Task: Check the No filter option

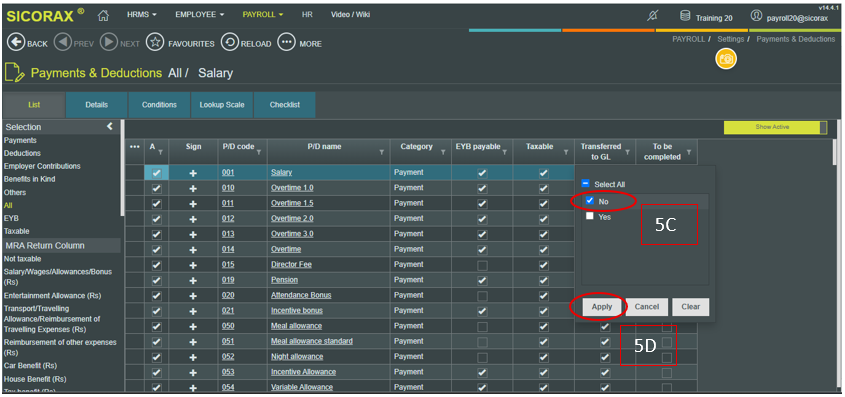Action: click(x=590, y=200)
